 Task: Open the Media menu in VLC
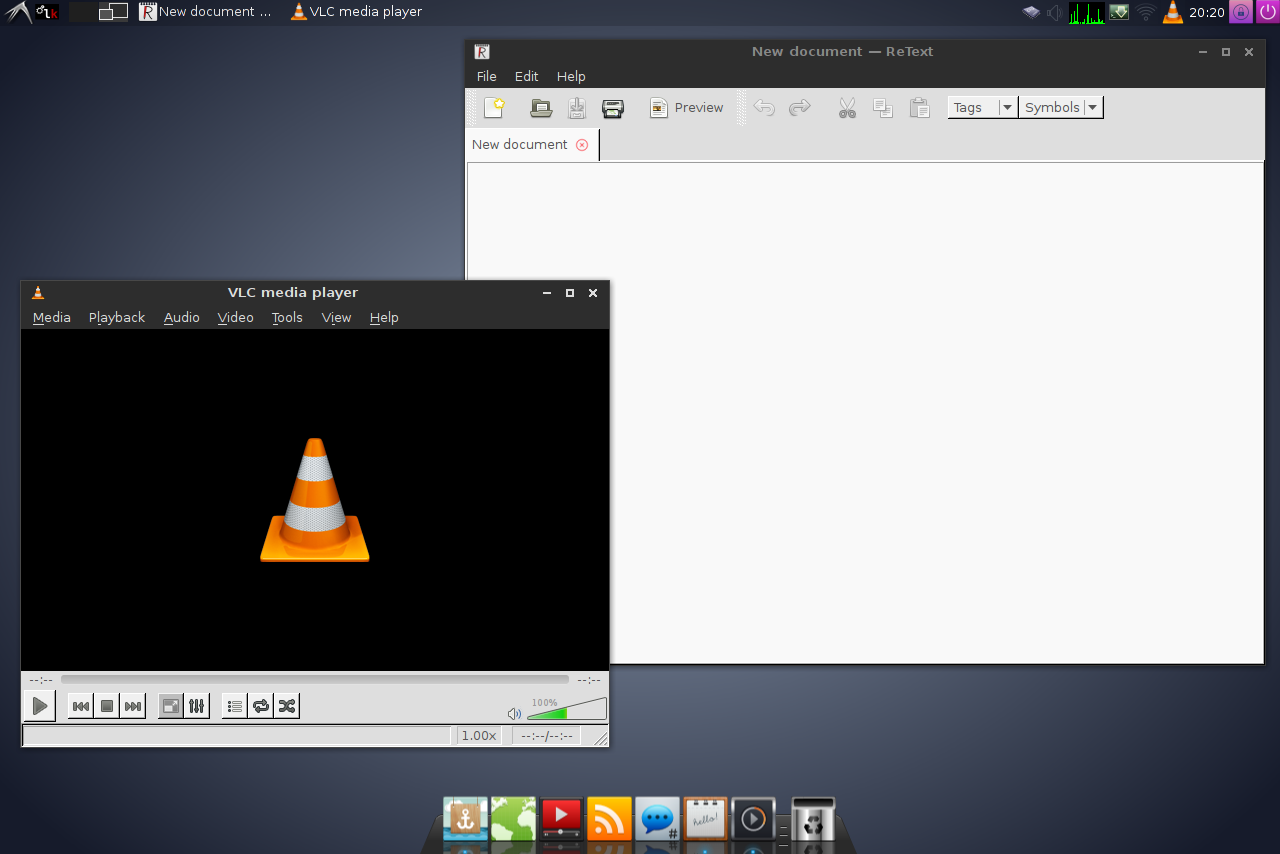[x=52, y=317]
